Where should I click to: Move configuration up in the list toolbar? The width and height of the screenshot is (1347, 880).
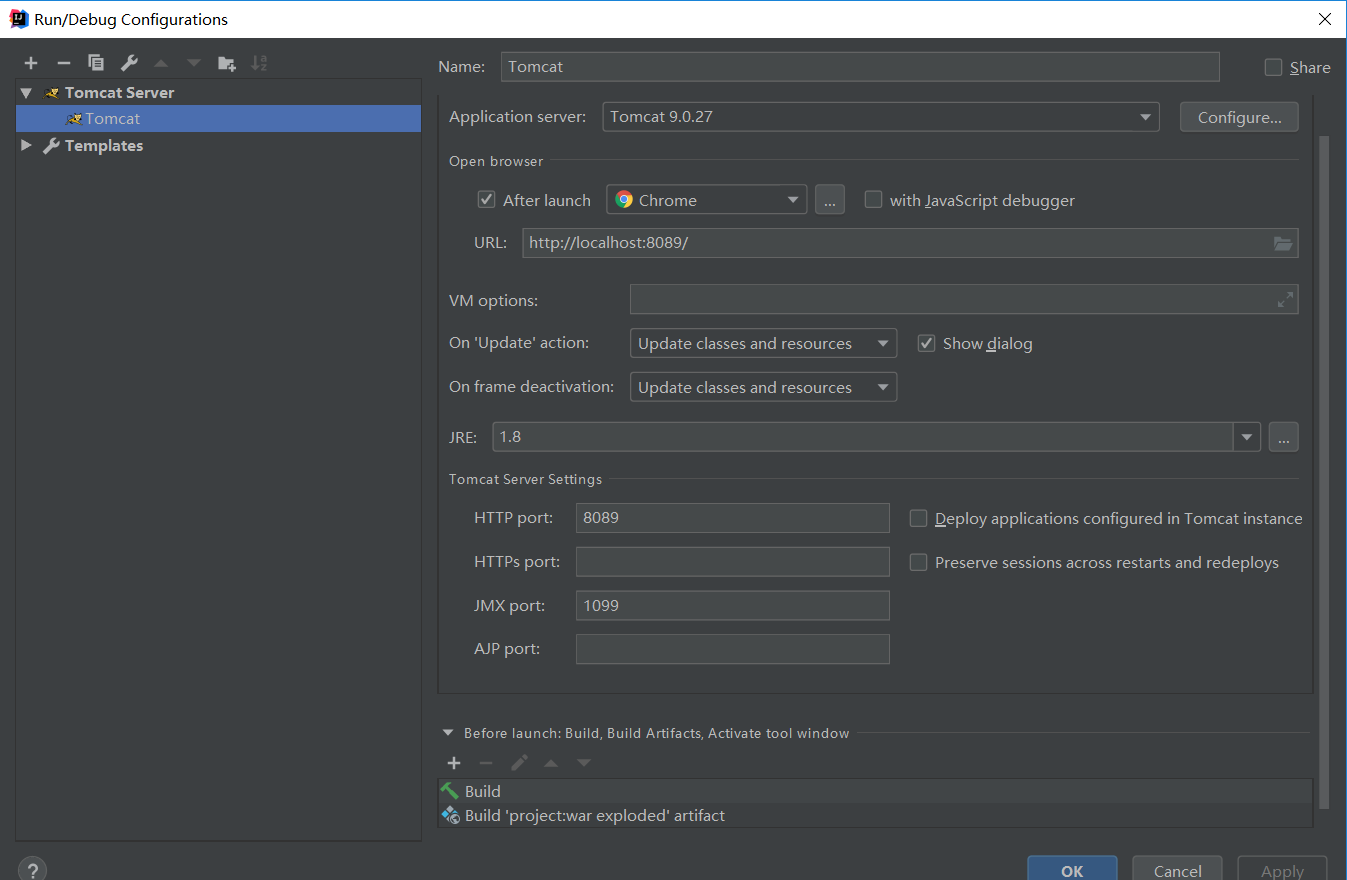tap(161, 63)
